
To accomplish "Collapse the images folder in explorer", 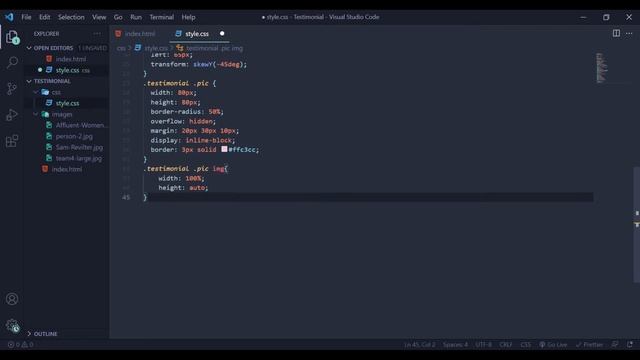I will tap(36, 114).
